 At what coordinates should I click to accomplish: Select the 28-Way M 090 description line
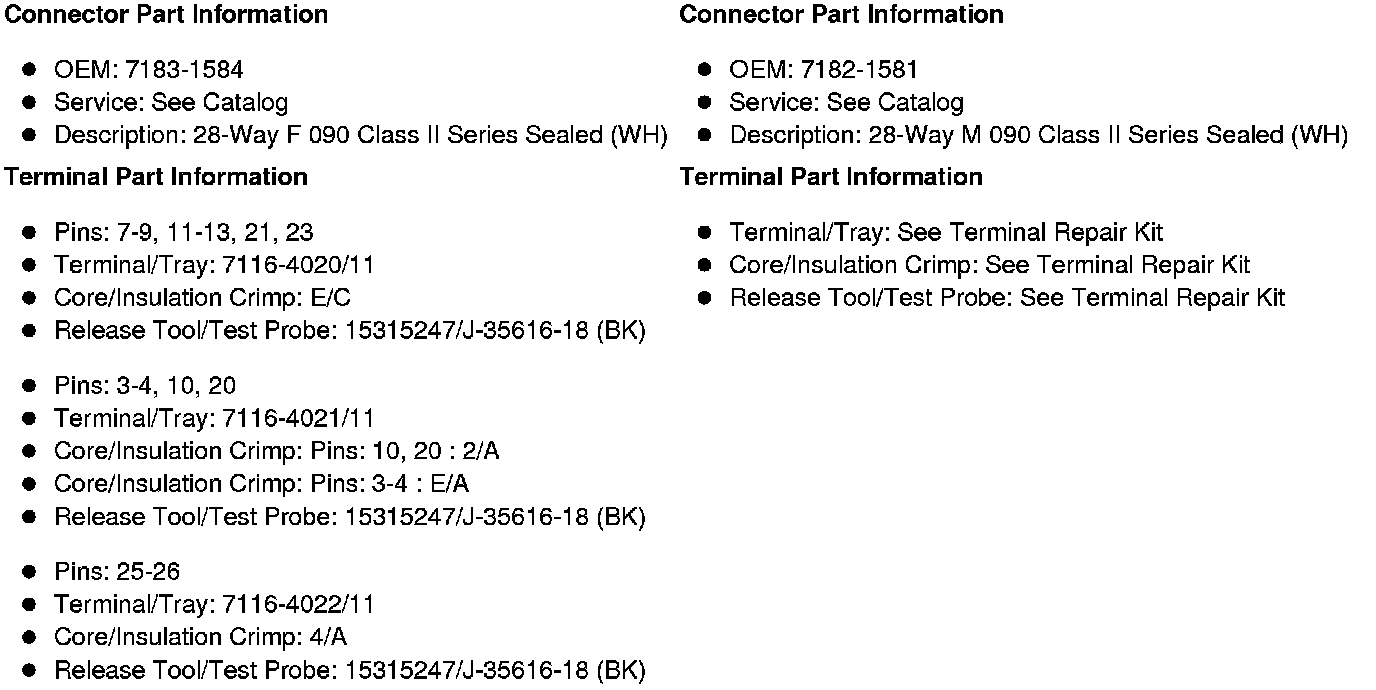click(x=1038, y=135)
